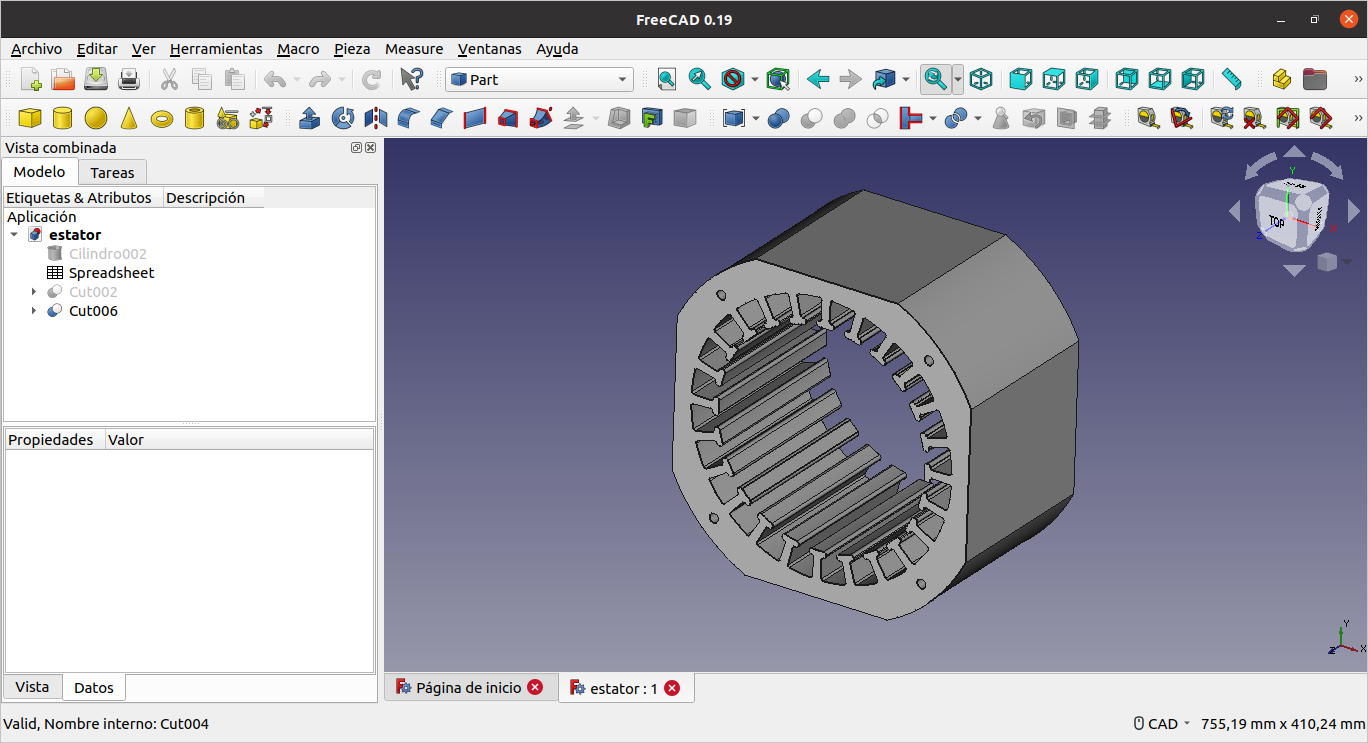Open CAD navigation style menu in status bar

1162,724
